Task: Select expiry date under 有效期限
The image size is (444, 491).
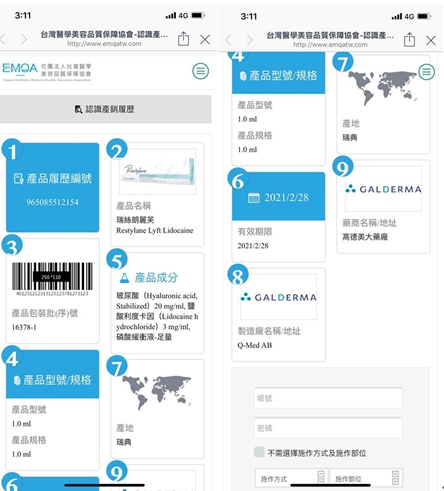Action: click(253, 246)
